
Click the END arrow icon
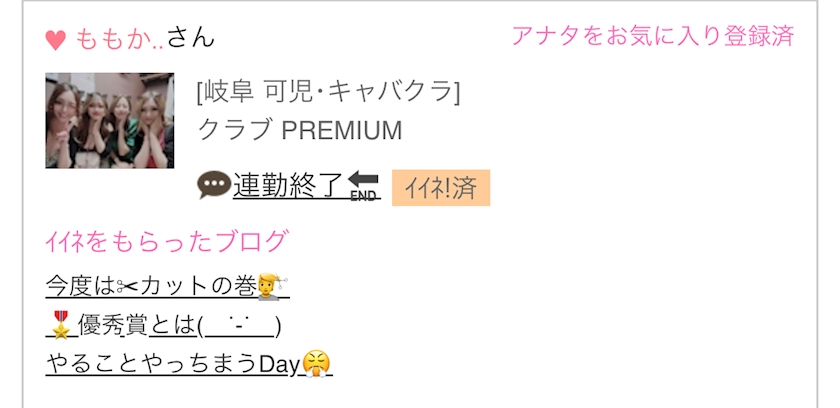point(364,186)
